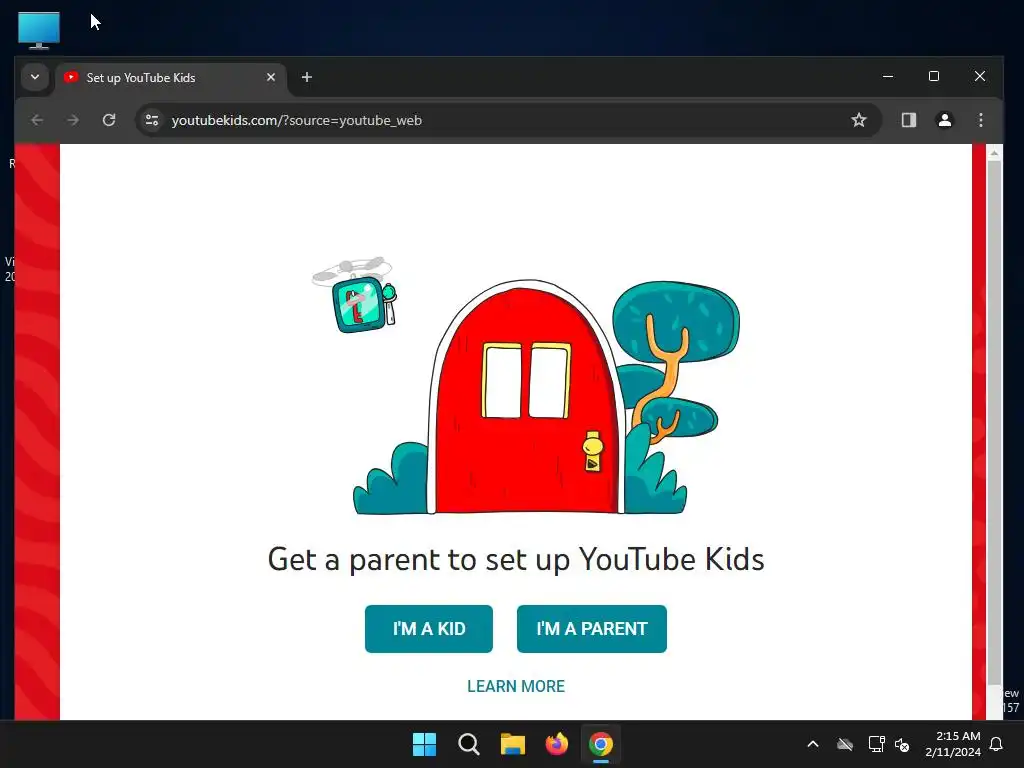The image size is (1024, 768).
Task: Click the scrollbar up arrow
Action: pos(994,153)
